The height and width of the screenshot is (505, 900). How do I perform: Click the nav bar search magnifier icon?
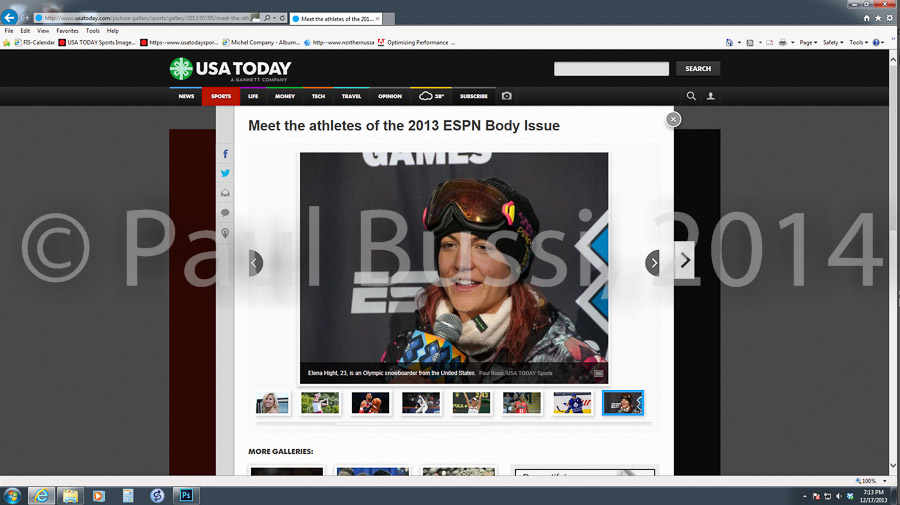tap(691, 96)
